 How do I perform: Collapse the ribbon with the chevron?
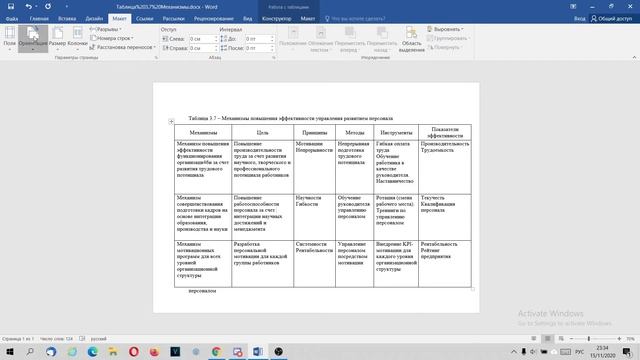coord(634,58)
